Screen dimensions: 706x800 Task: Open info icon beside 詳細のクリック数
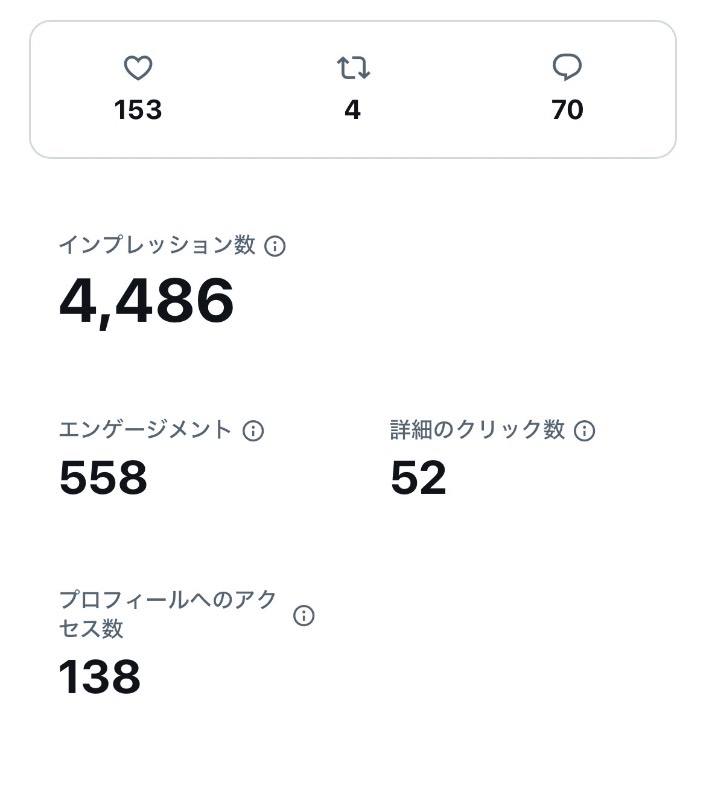coord(584,431)
